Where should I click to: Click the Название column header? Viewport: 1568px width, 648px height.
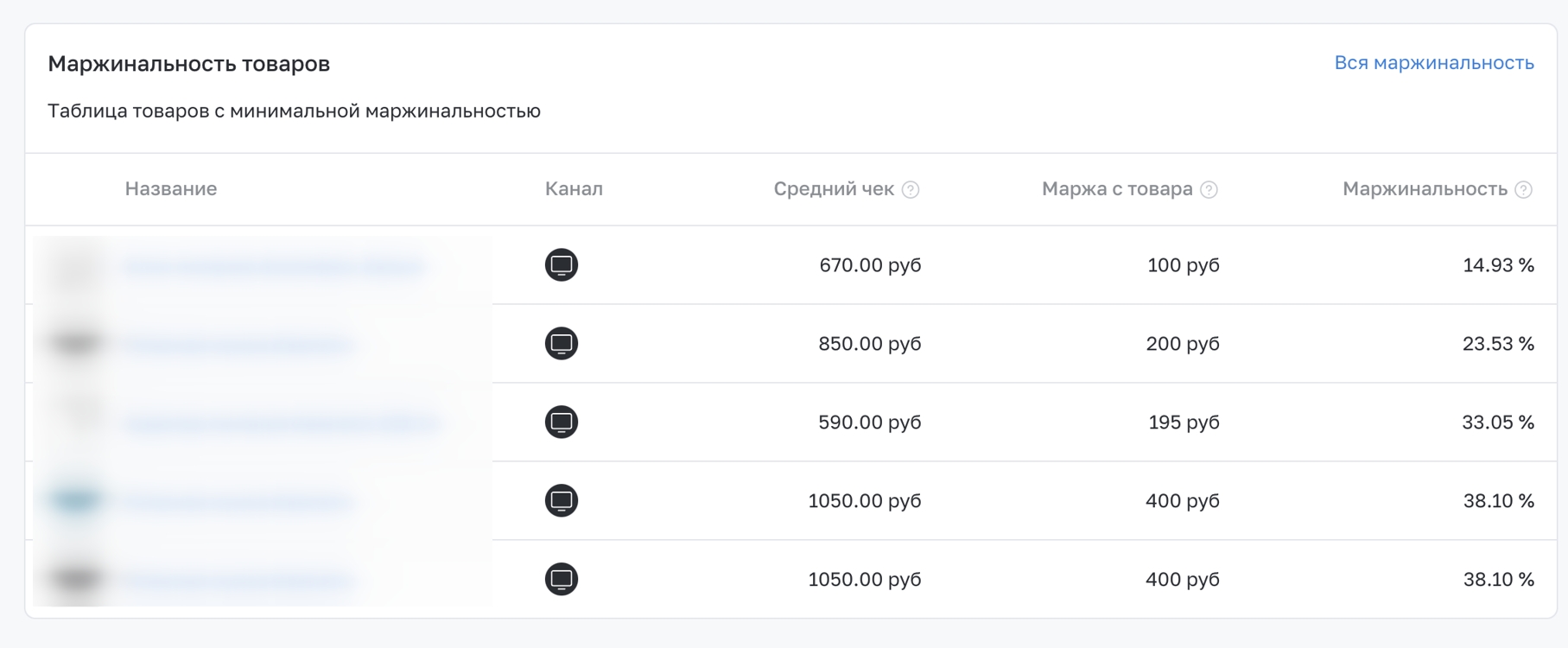click(171, 189)
